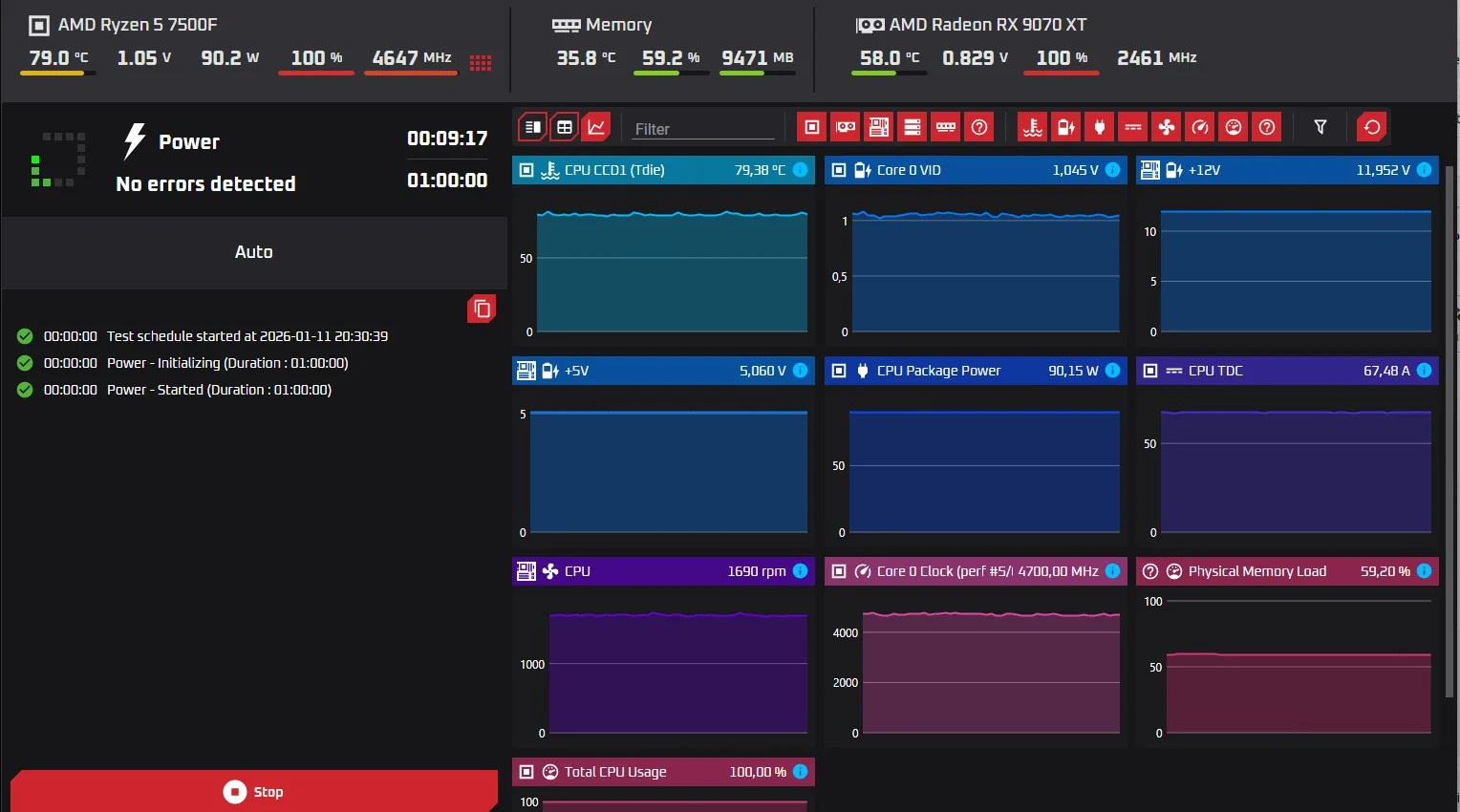Click the current (amperage) sensor filter icon

pos(1133,127)
